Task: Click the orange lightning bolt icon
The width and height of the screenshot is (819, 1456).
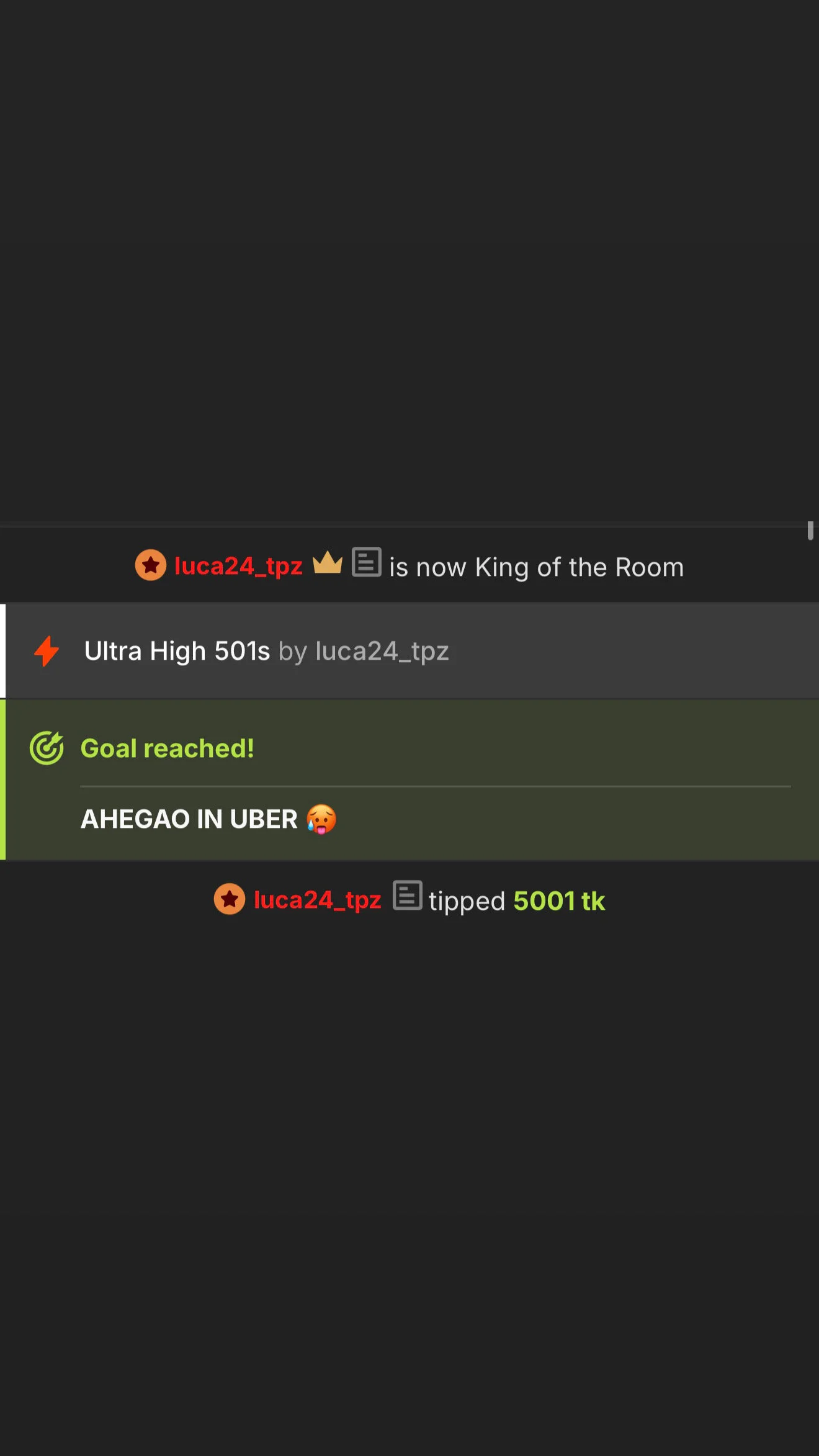Action: click(47, 651)
